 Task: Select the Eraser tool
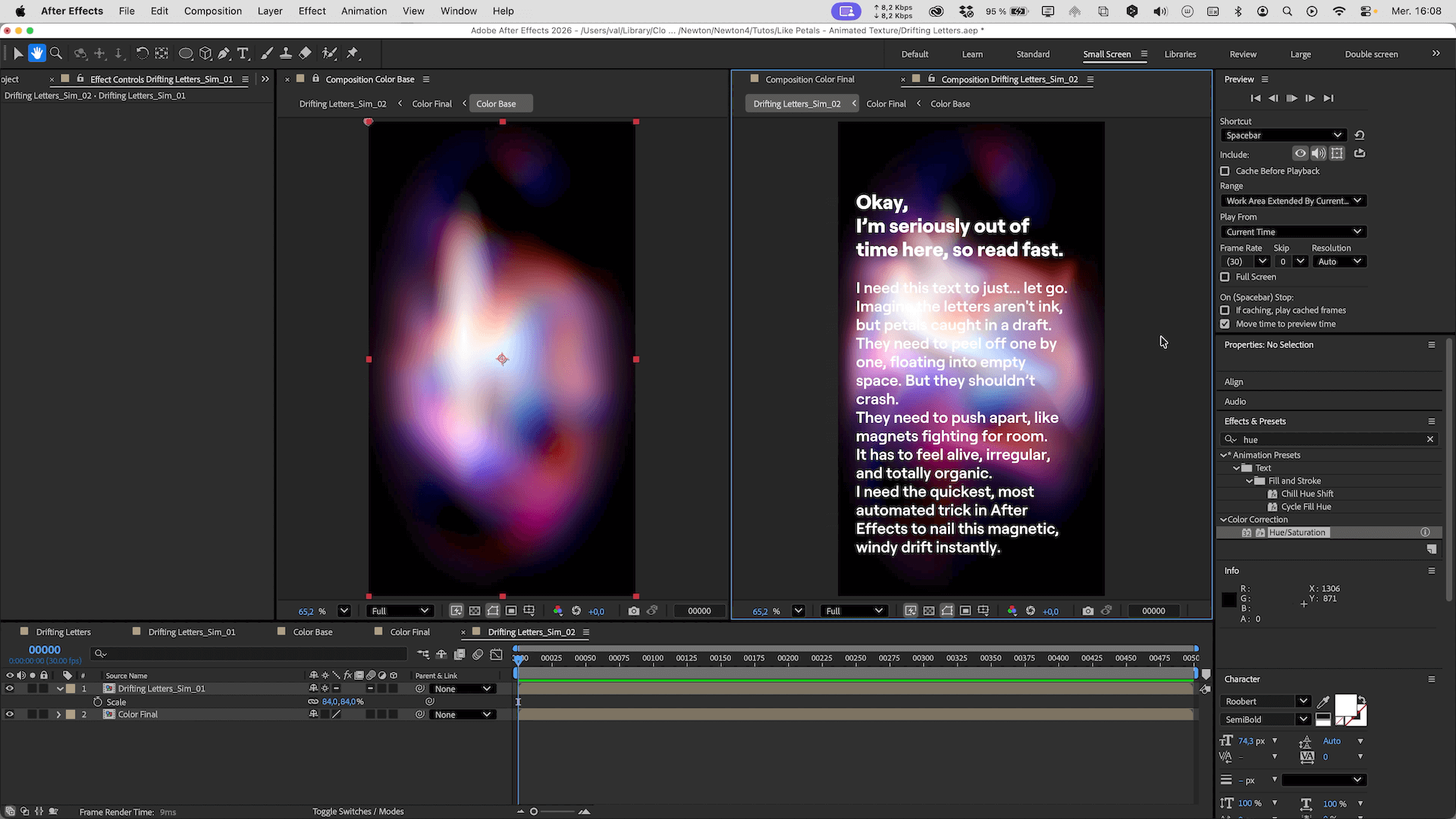(x=305, y=54)
